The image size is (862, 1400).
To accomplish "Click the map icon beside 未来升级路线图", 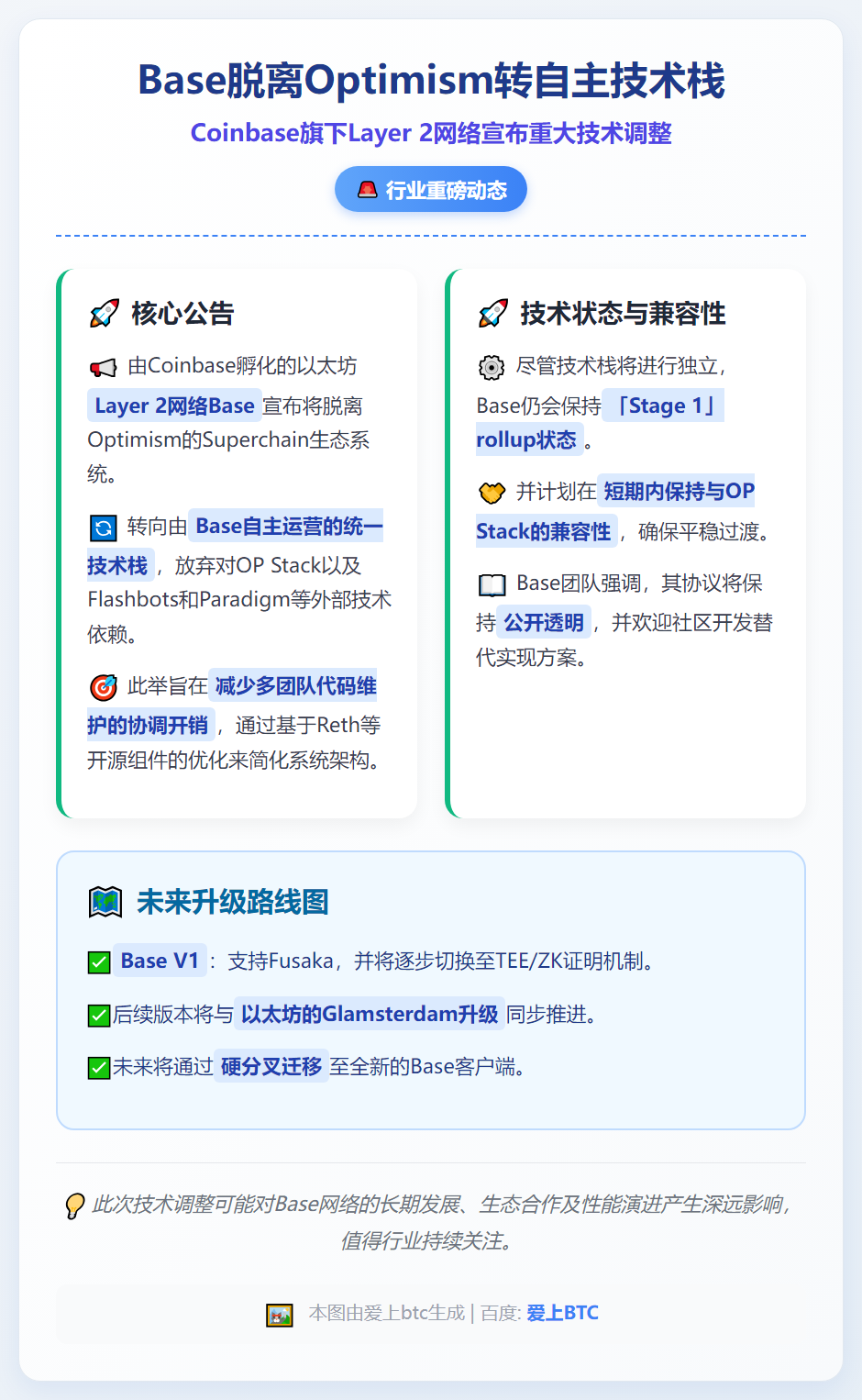I will [x=105, y=903].
